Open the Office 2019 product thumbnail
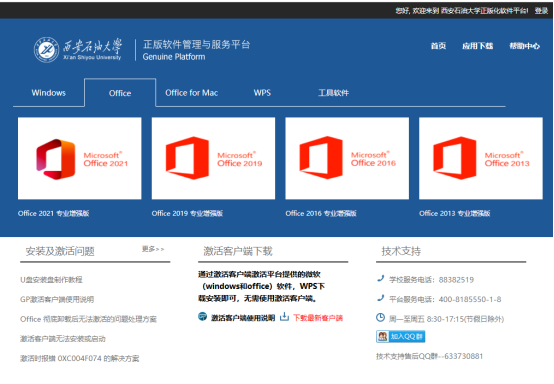The height and width of the screenshot is (384, 554). pyautogui.click(x=213, y=158)
